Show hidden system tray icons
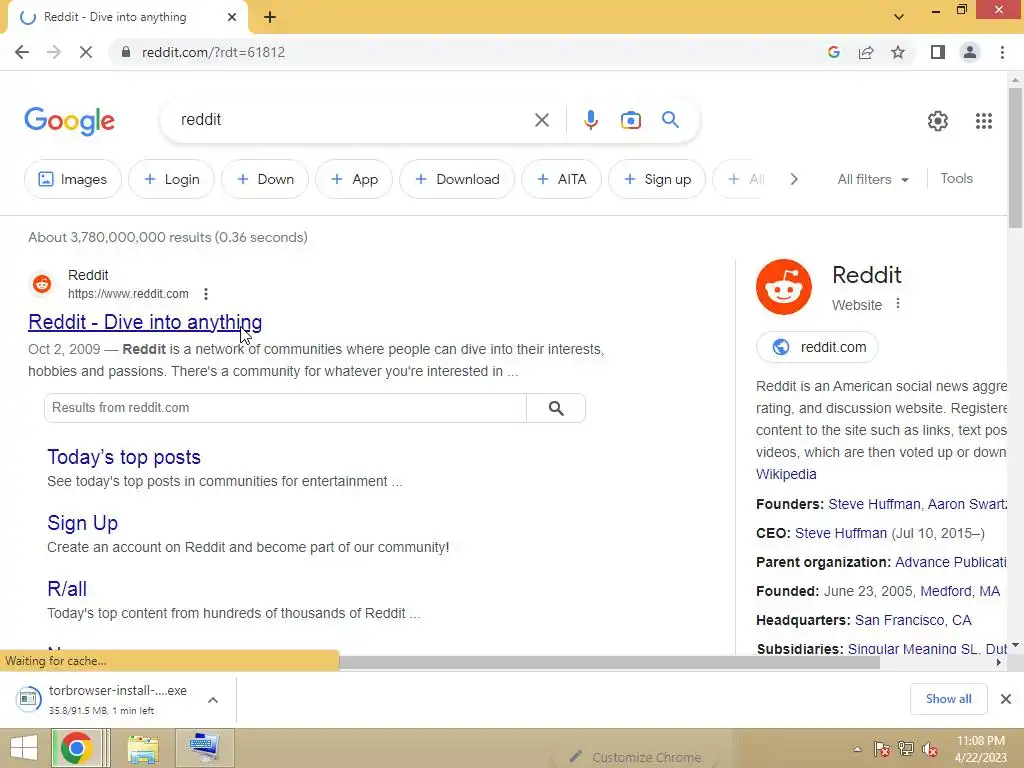1024x768 pixels. tap(857, 749)
